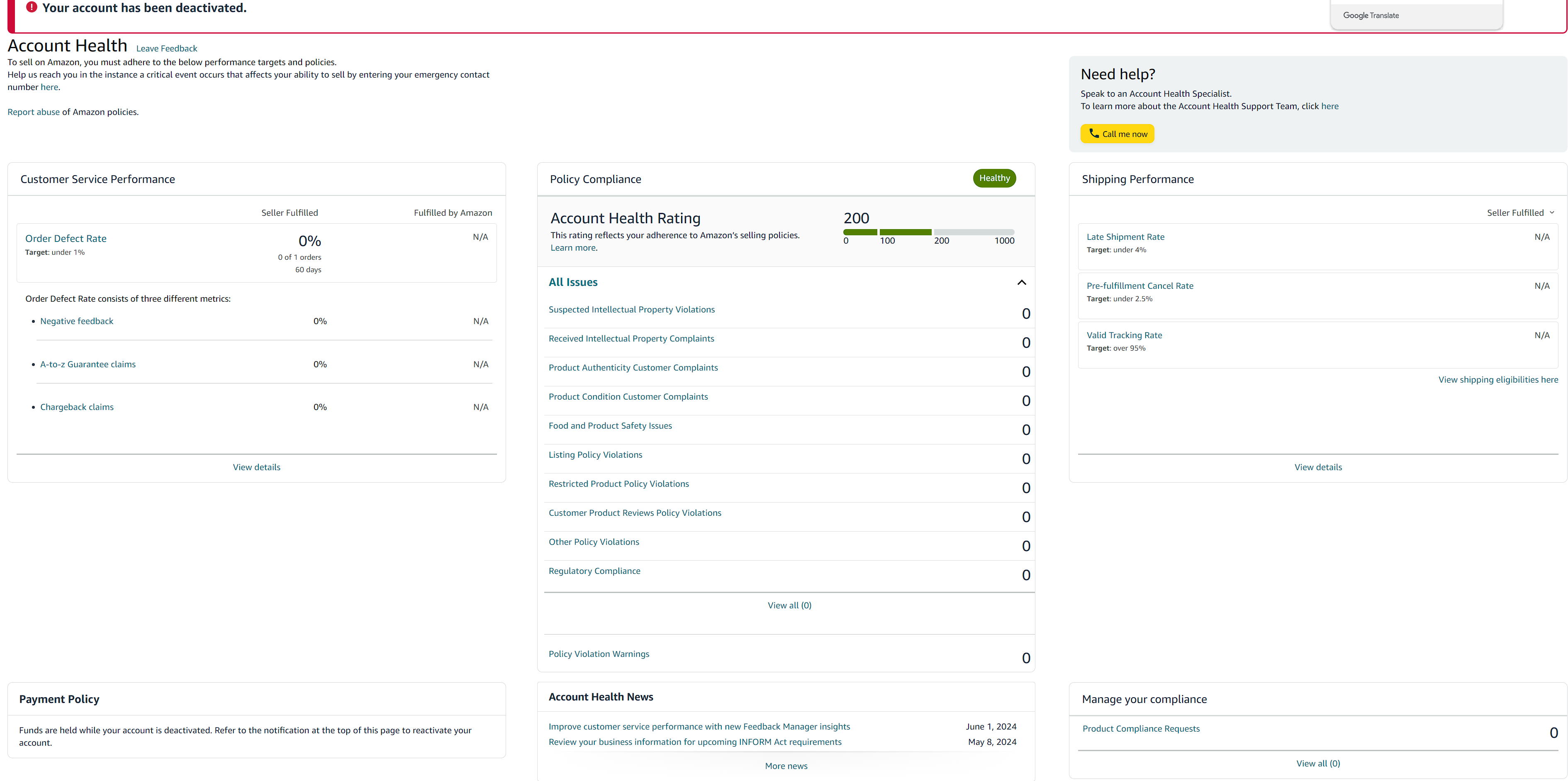Open Chargeback claims metric
Image resolution: width=1568 pixels, height=781 pixels.
click(x=77, y=407)
